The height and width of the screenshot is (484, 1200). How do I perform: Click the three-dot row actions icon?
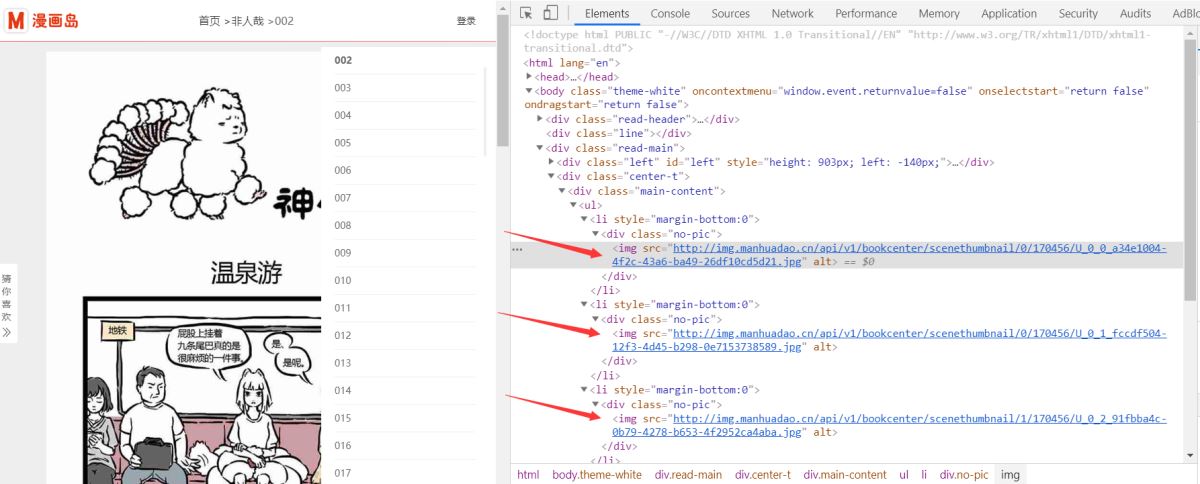pyautogui.click(x=517, y=249)
